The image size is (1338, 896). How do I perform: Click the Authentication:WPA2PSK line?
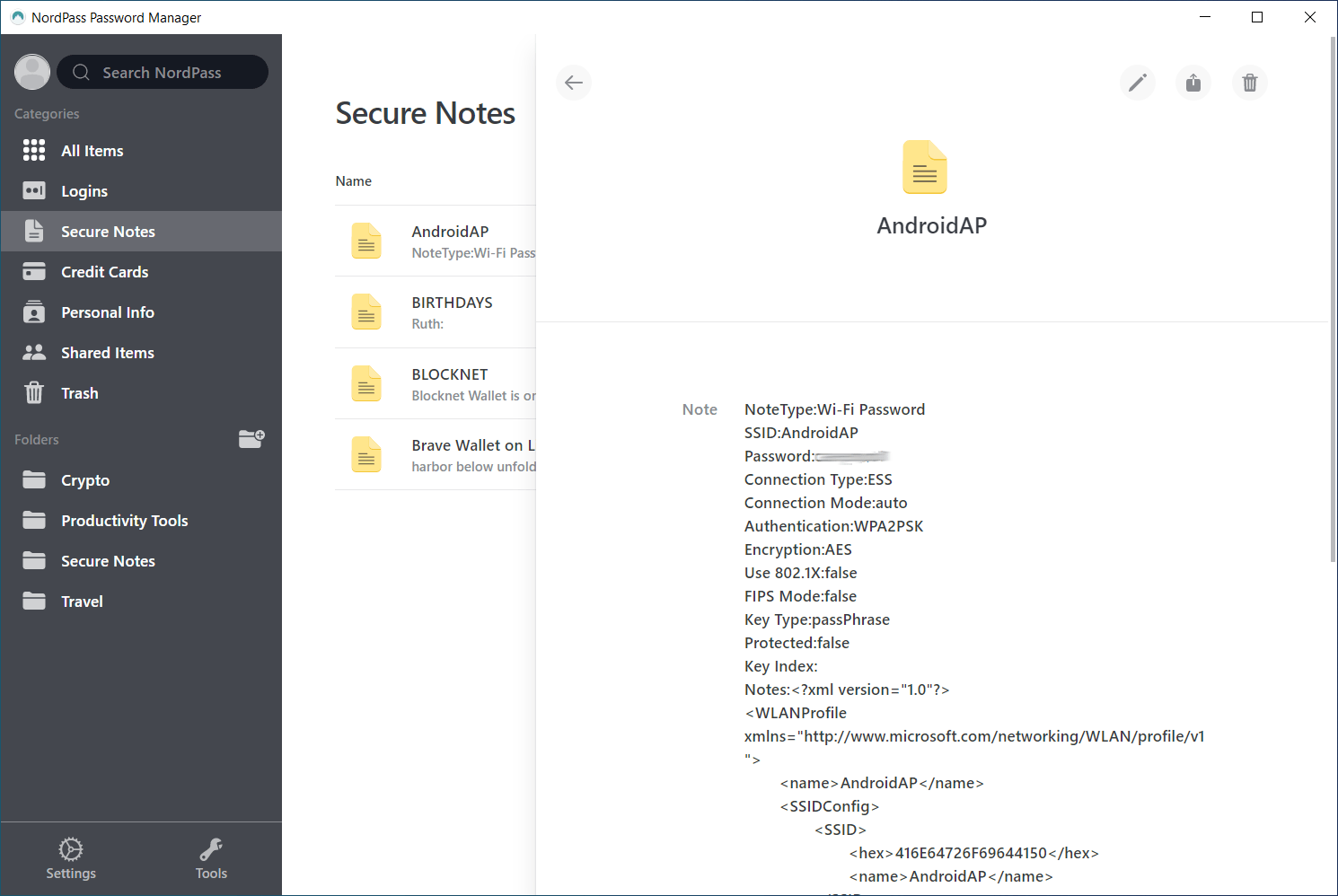[833, 526]
